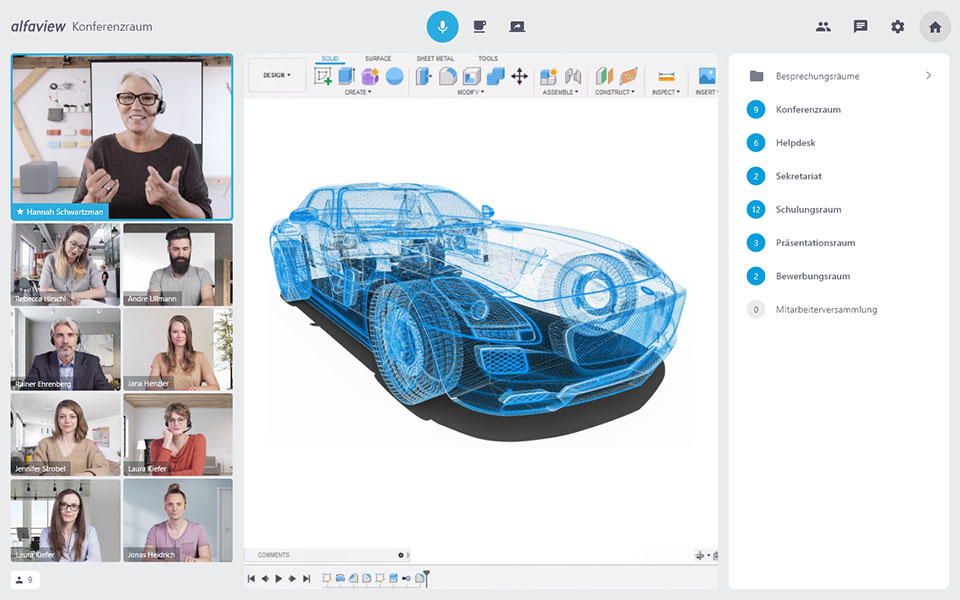The height and width of the screenshot is (600, 960).
Task: Open the purple Create Form tool
Action: pos(370,76)
